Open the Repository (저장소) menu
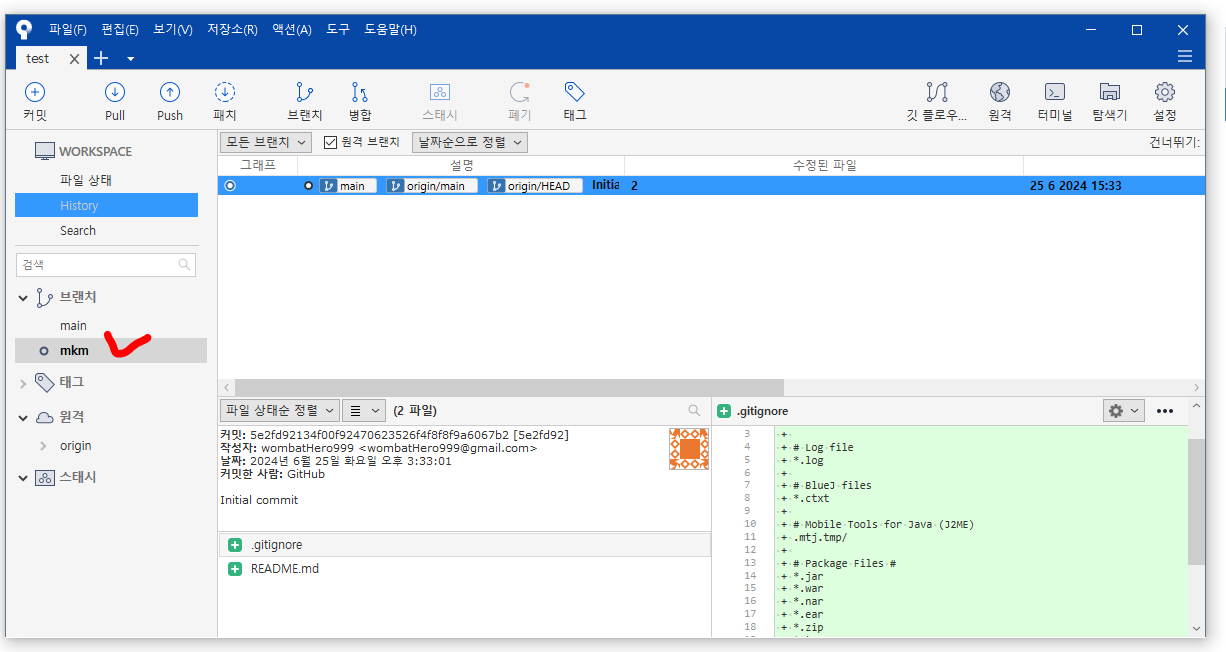 click(x=232, y=30)
